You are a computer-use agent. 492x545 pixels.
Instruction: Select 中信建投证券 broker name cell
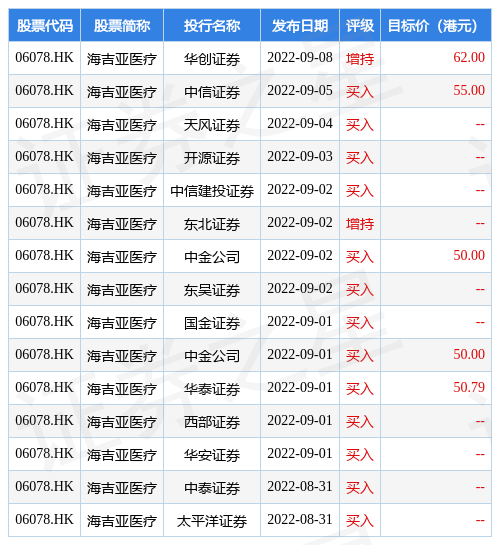point(212,191)
